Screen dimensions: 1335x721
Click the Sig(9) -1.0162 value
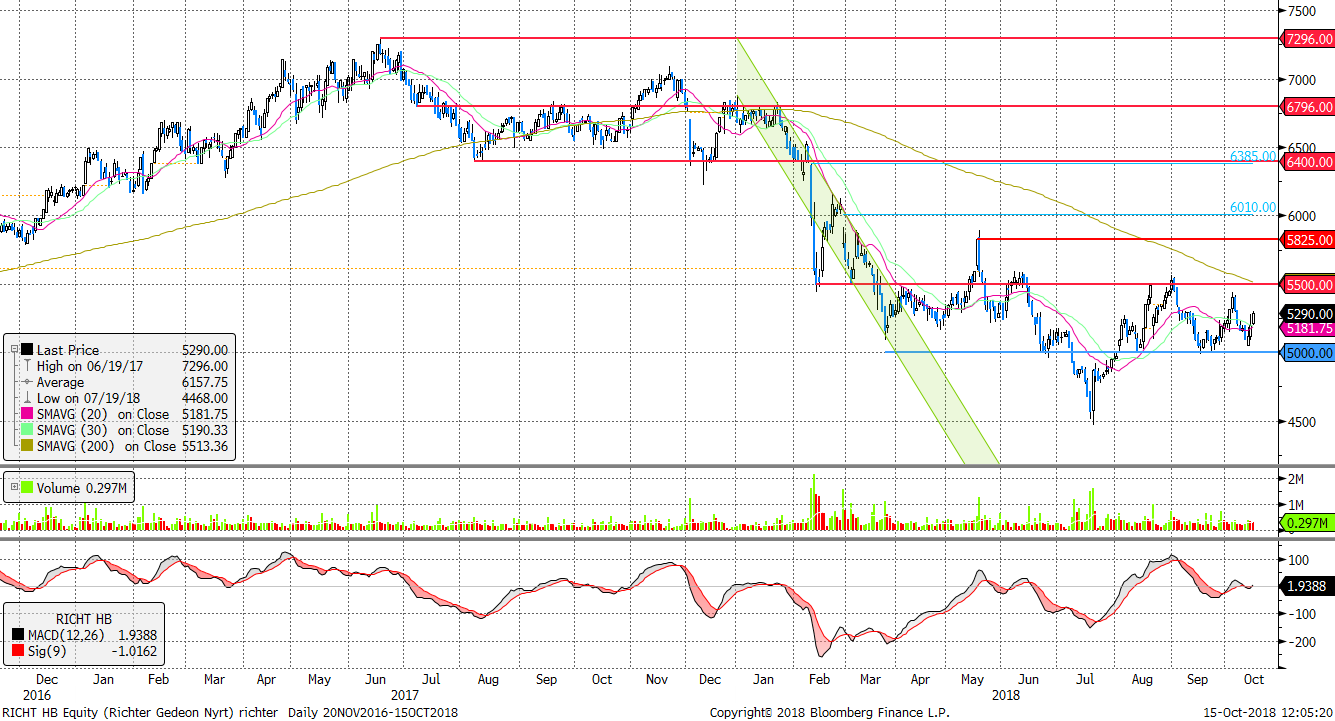[133, 650]
